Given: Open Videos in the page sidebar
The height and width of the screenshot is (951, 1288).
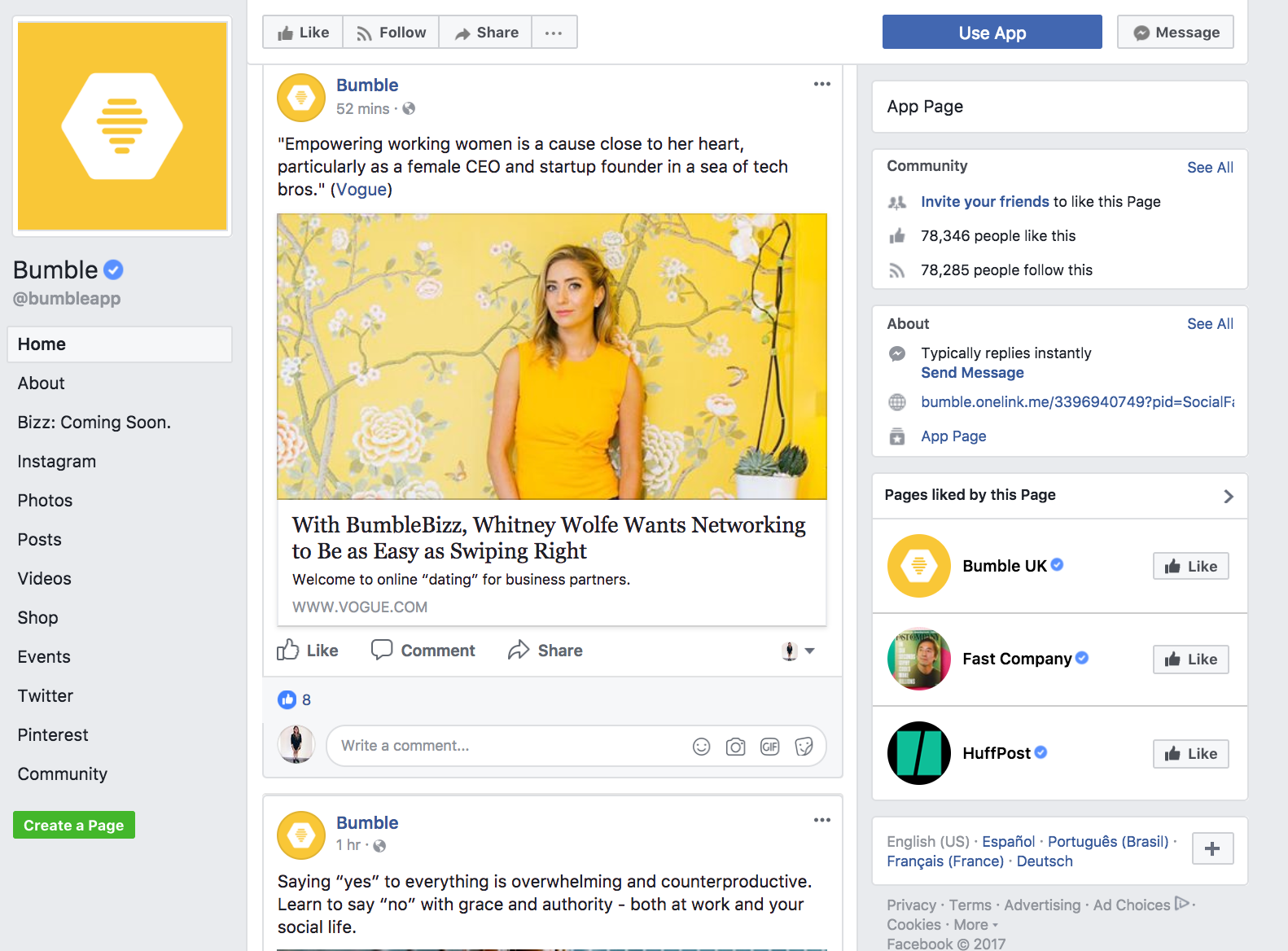Looking at the screenshot, I should 45,579.
